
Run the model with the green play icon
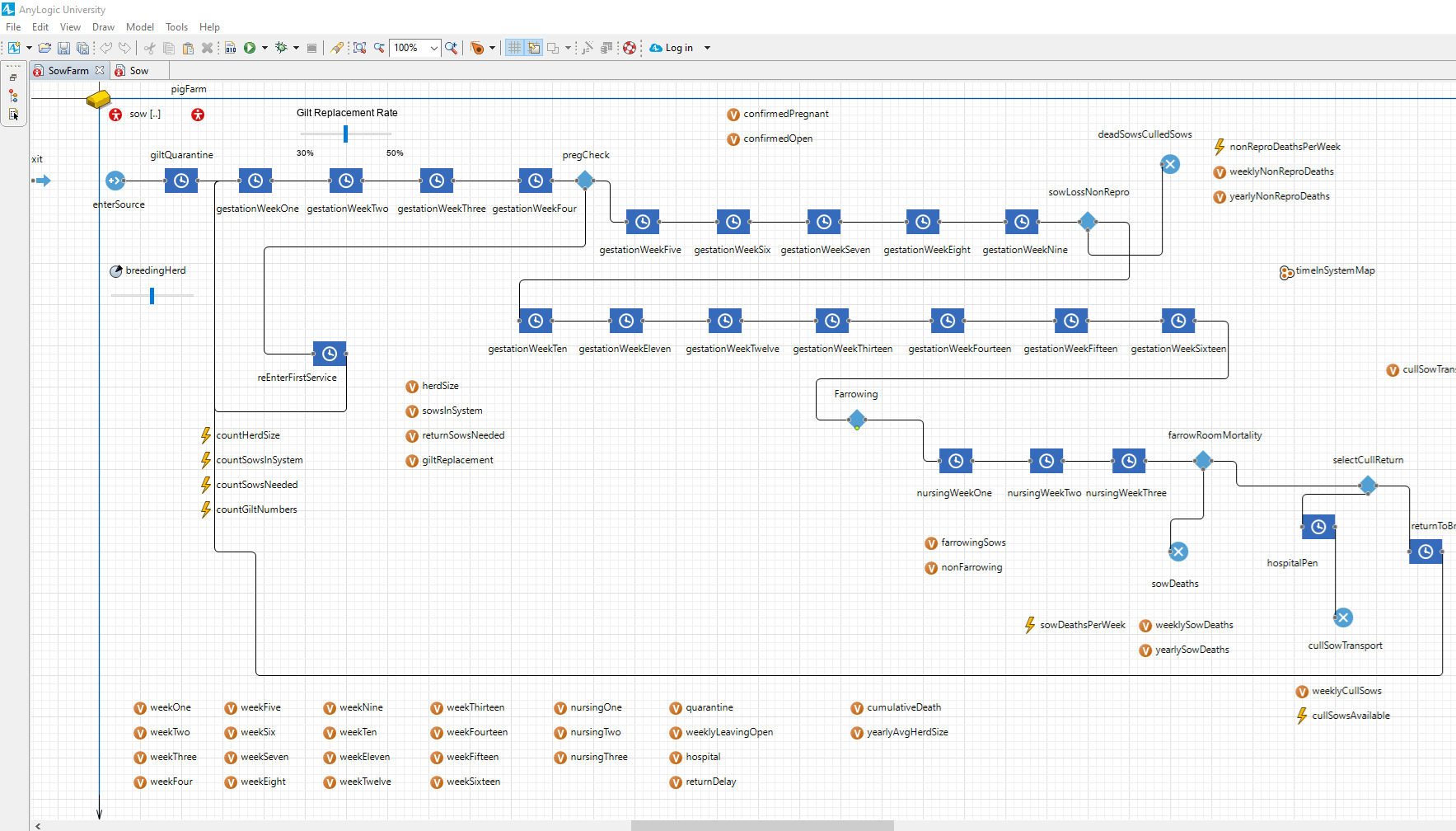coord(250,48)
